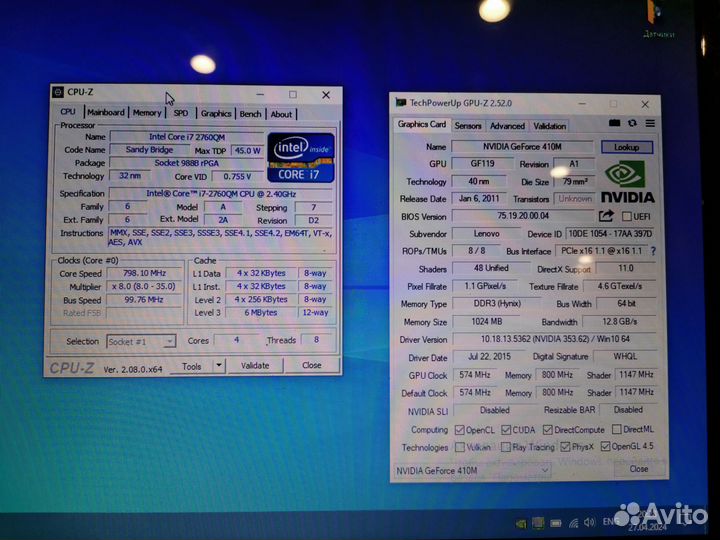Switch to the Bench tab
Viewport: 720px width, 540px height.
click(x=250, y=114)
